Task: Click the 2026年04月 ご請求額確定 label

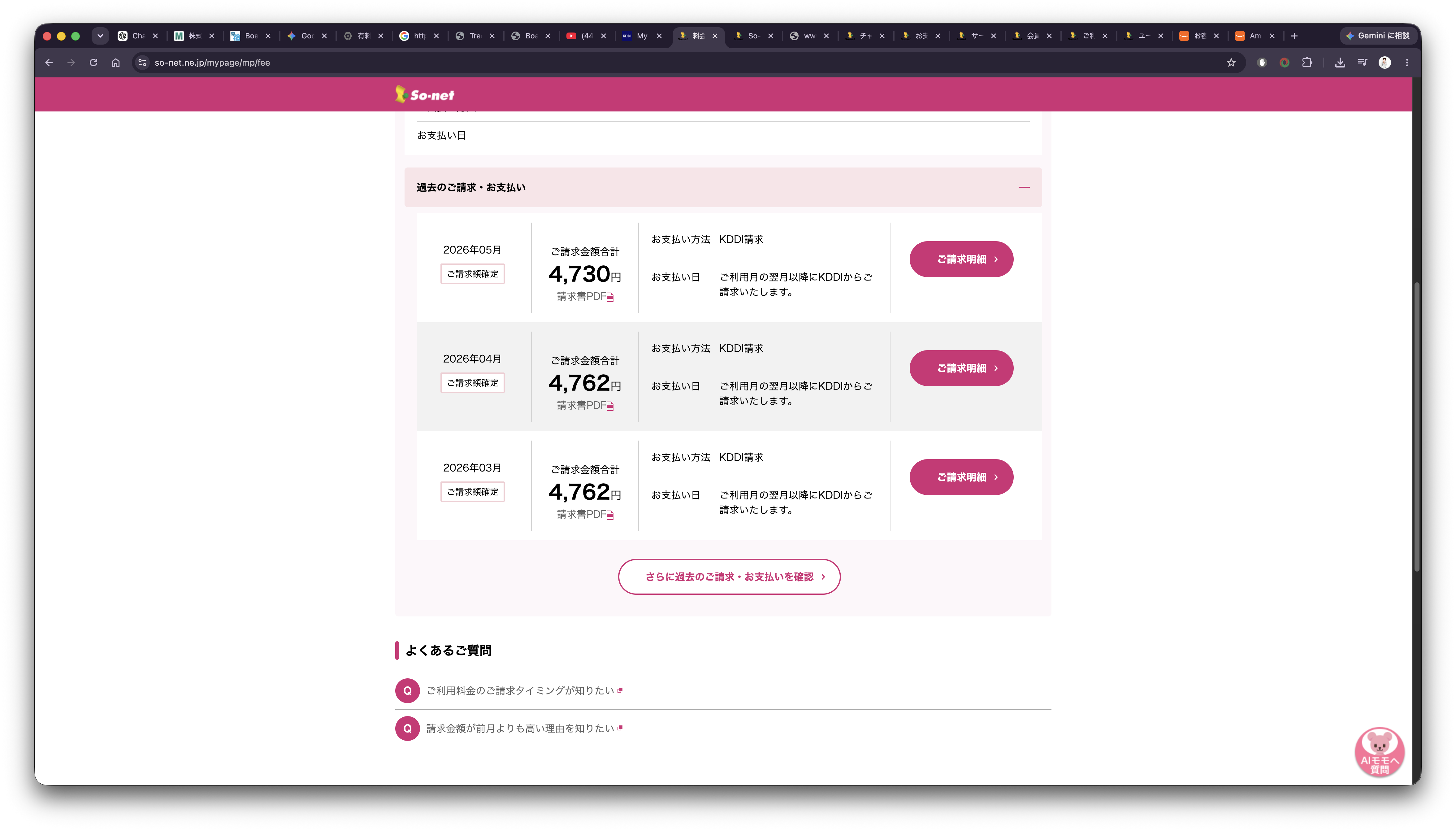Action: (x=472, y=383)
